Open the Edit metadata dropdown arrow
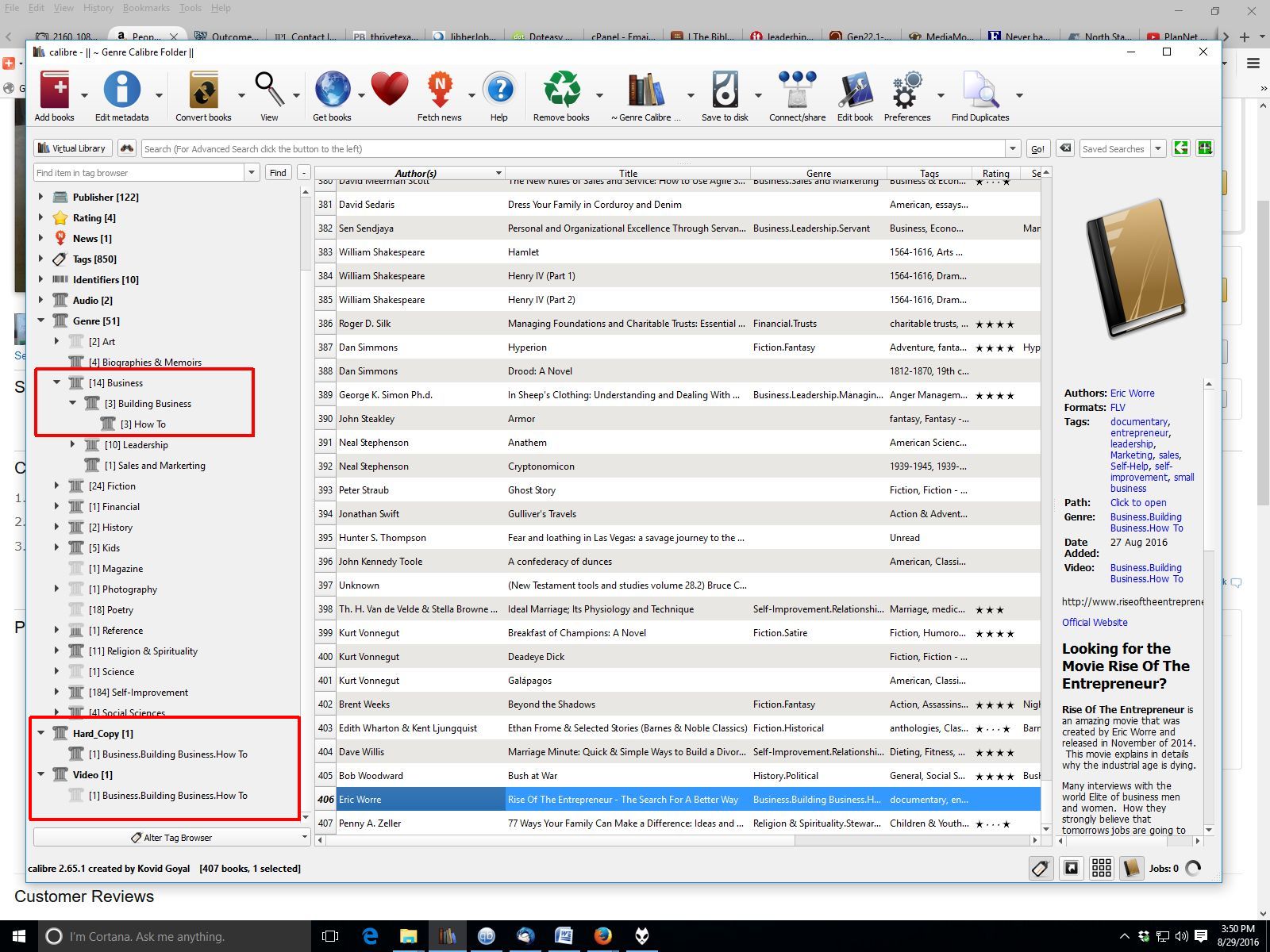This screenshot has height=952, width=1270. 159,95
